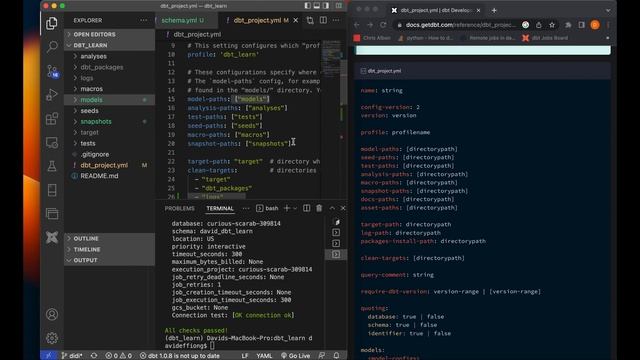640x360 pixels.
Task: Open the Manage gear menu
Action: (x=52, y=338)
